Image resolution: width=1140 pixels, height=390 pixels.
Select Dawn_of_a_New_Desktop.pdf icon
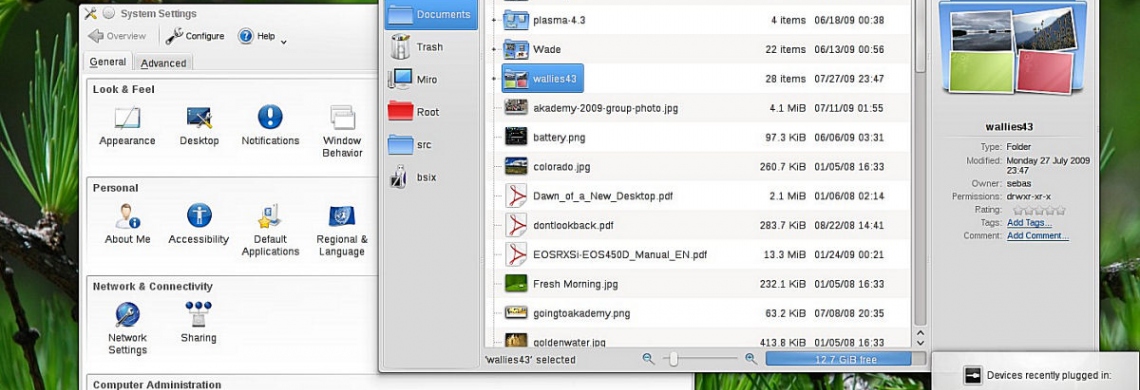[515, 196]
